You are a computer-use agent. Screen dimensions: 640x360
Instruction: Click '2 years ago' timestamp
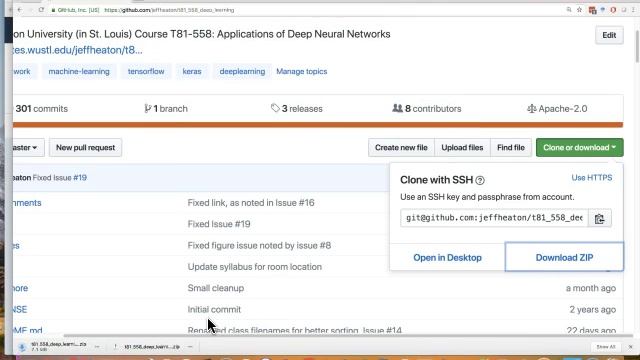click(593, 309)
